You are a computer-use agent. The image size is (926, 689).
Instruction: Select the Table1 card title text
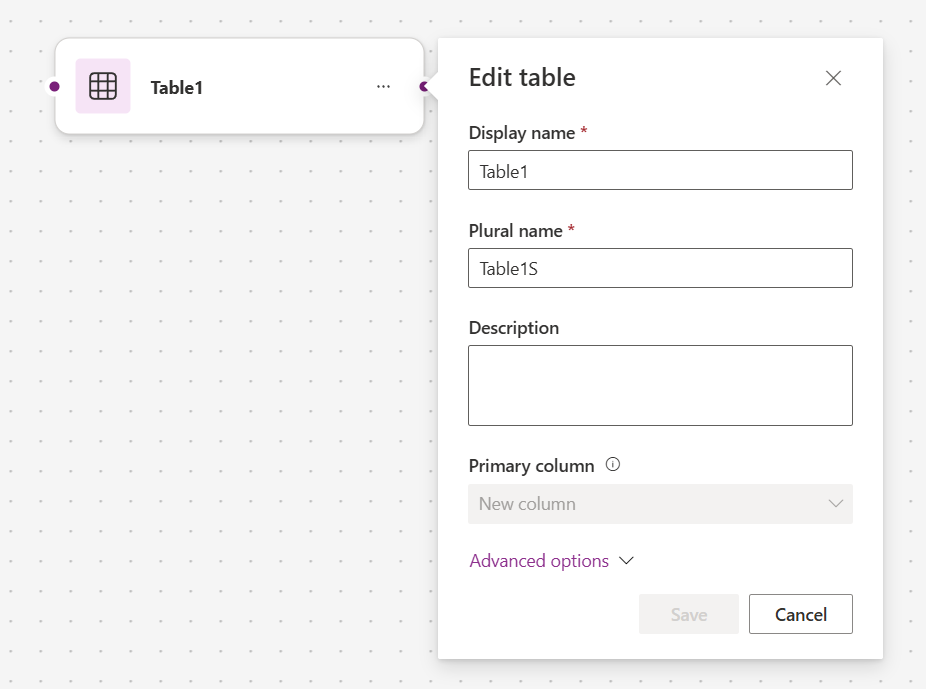pos(177,88)
